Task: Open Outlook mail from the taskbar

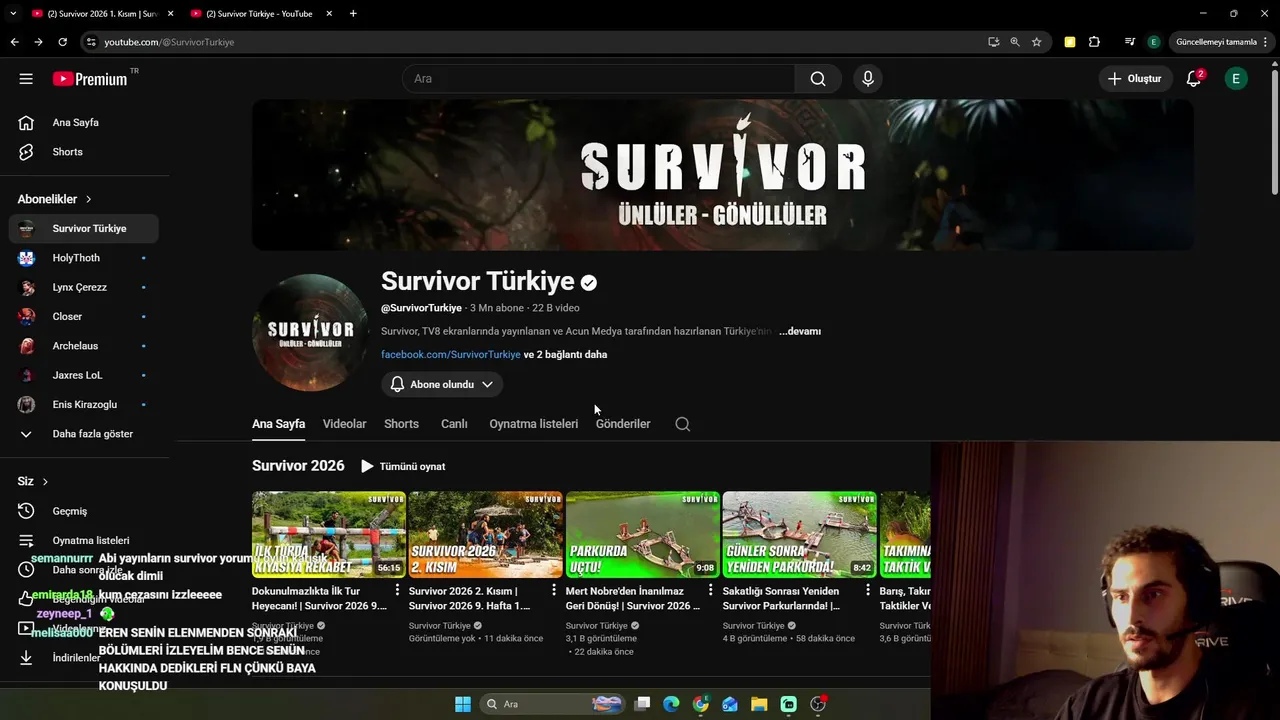Action: tap(730, 704)
